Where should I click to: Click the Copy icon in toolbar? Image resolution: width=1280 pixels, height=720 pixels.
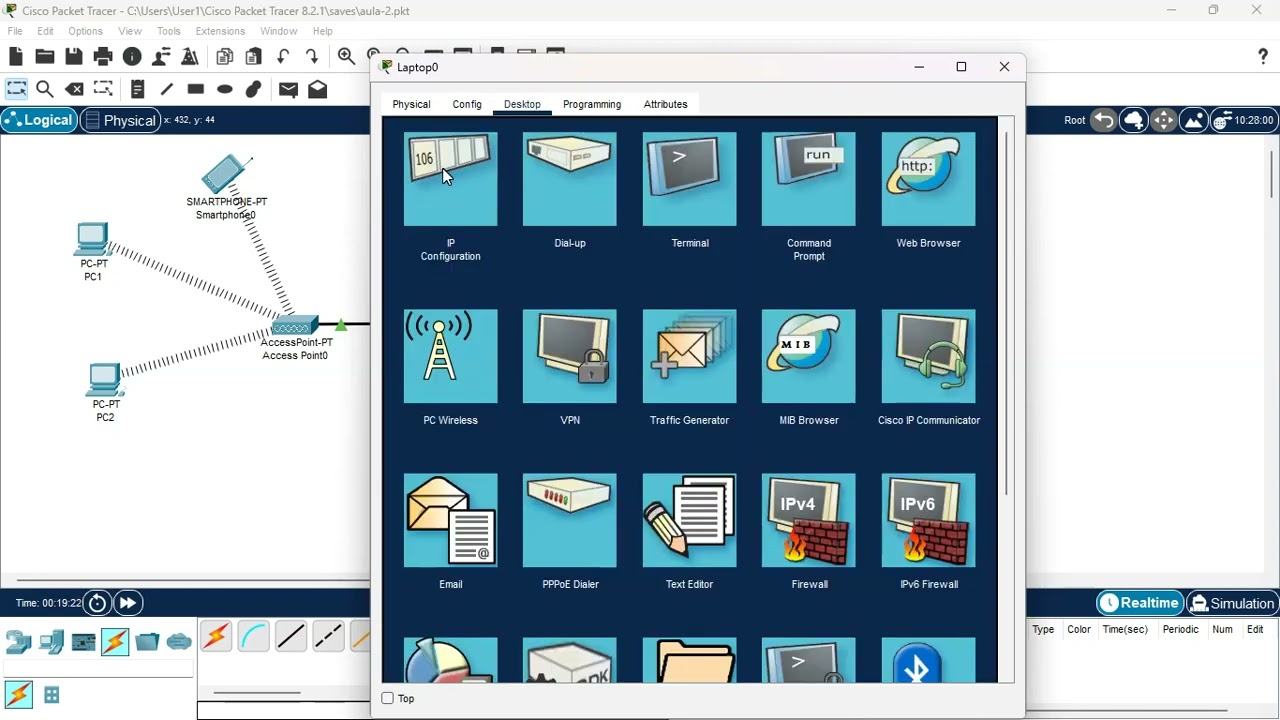pyautogui.click(x=225, y=57)
